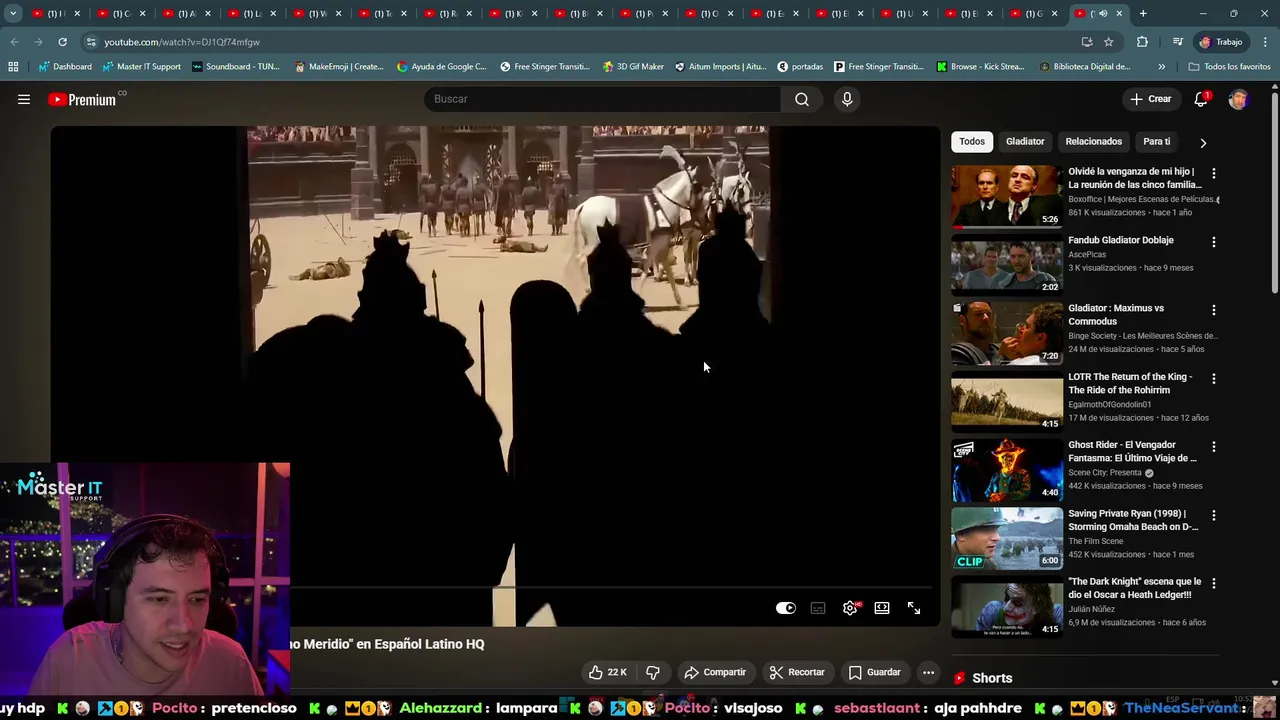Click the address bar URL

[x=182, y=42]
